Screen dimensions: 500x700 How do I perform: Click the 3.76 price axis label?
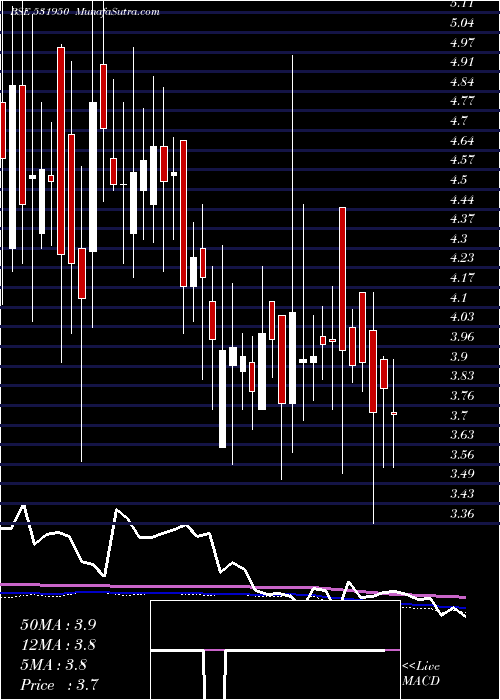coord(462,395)
